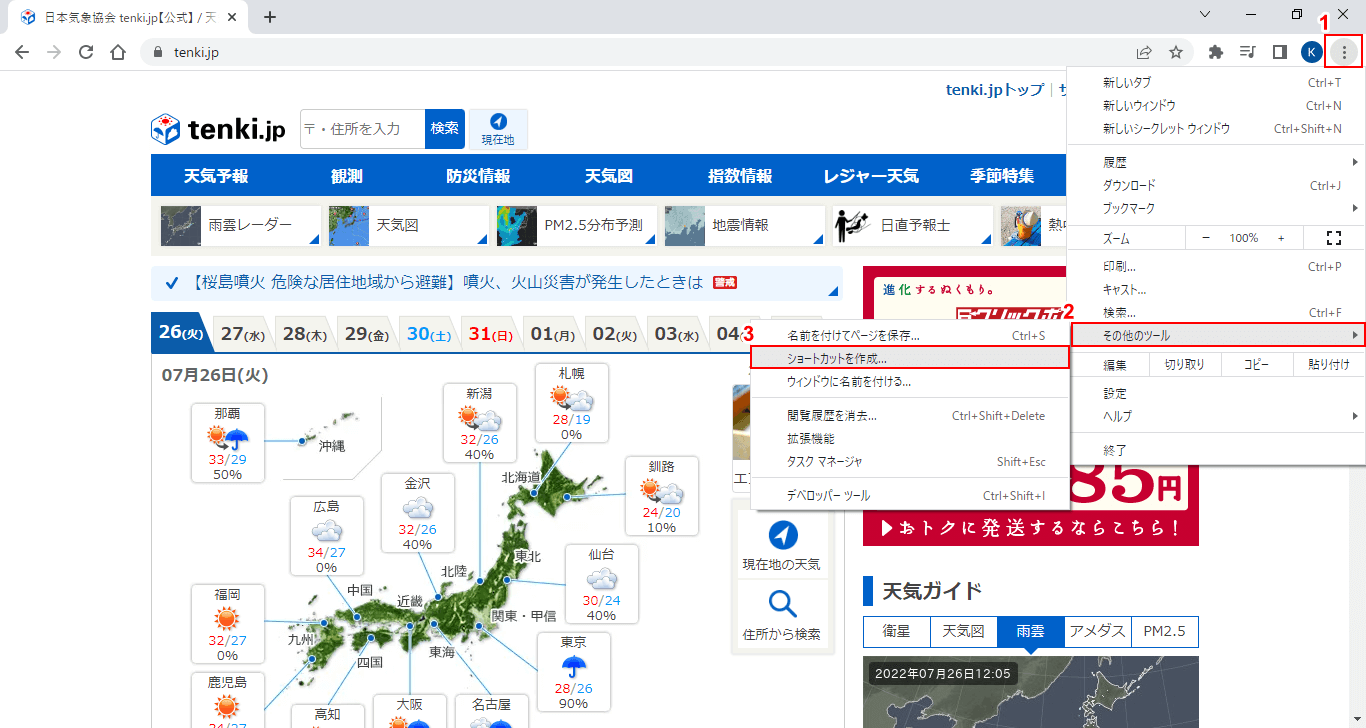Click the 住所から検索 magnifier icon
The width and height of the screenshot is (1366, 728).
[x=783, y=603]
